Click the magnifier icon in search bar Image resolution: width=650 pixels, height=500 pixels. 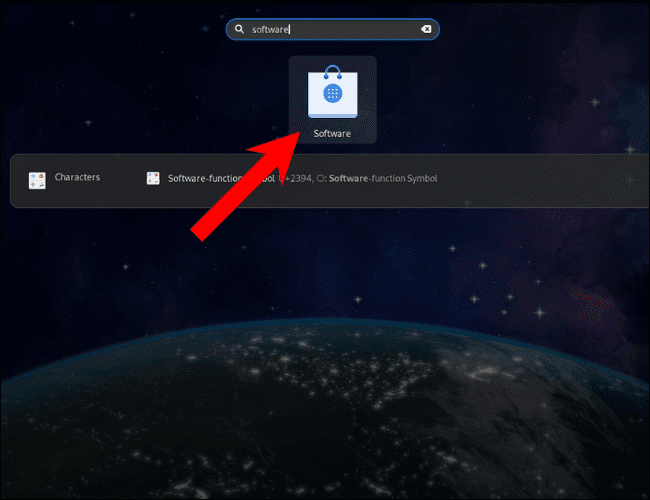[x=239, y=29]
